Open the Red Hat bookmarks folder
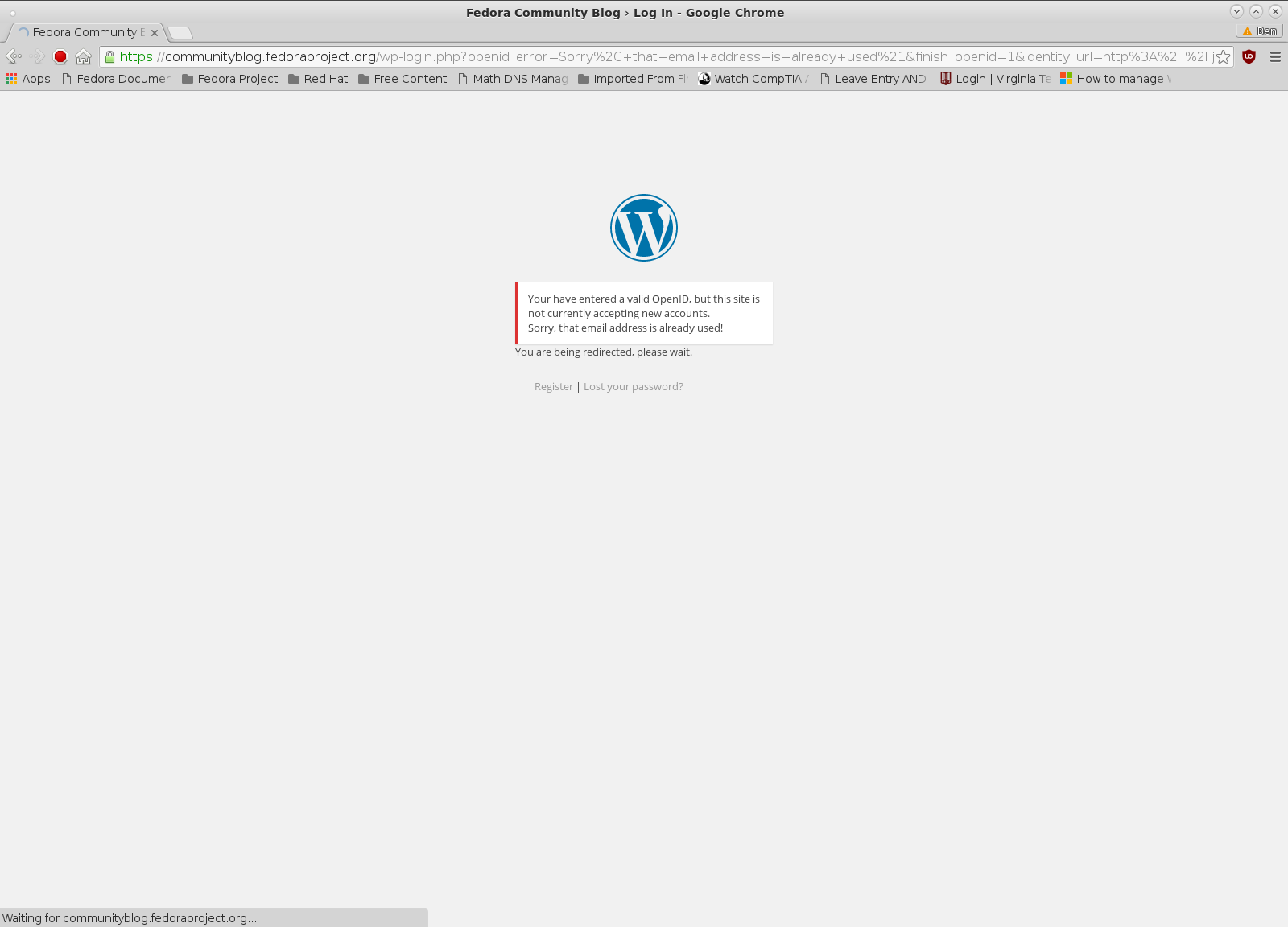The width and height of the screenshot is (1288, 927). (x=318, y=79)
